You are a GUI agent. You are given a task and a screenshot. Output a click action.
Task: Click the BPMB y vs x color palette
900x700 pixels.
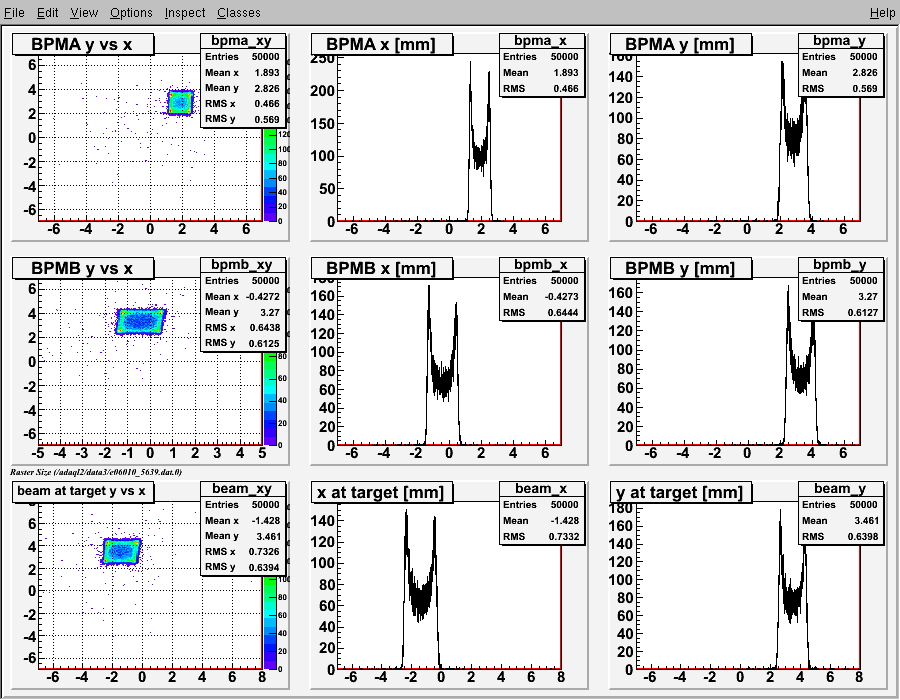click(270, 398)
